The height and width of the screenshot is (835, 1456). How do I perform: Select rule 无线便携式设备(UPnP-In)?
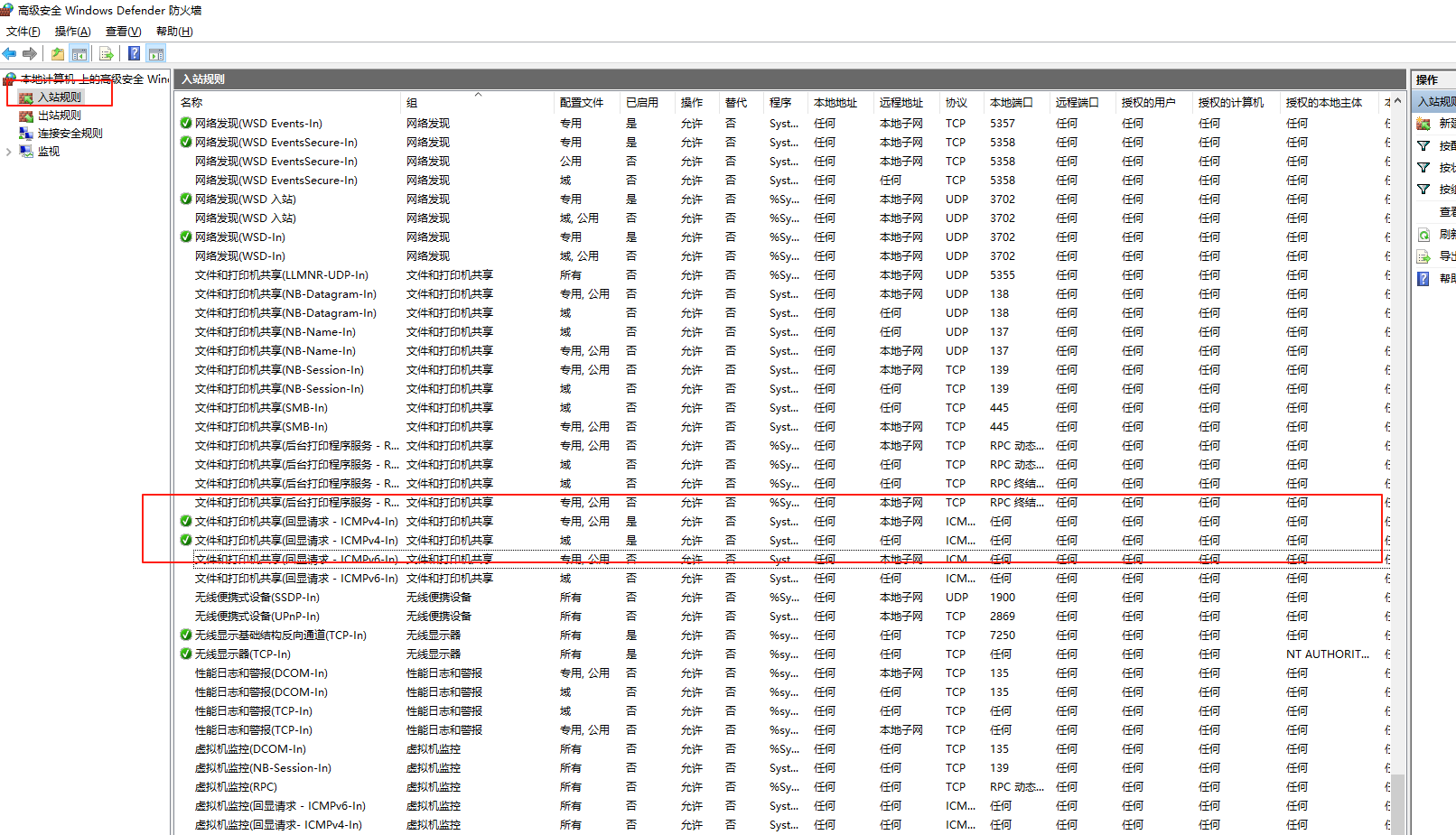click(x=257, y=617)
